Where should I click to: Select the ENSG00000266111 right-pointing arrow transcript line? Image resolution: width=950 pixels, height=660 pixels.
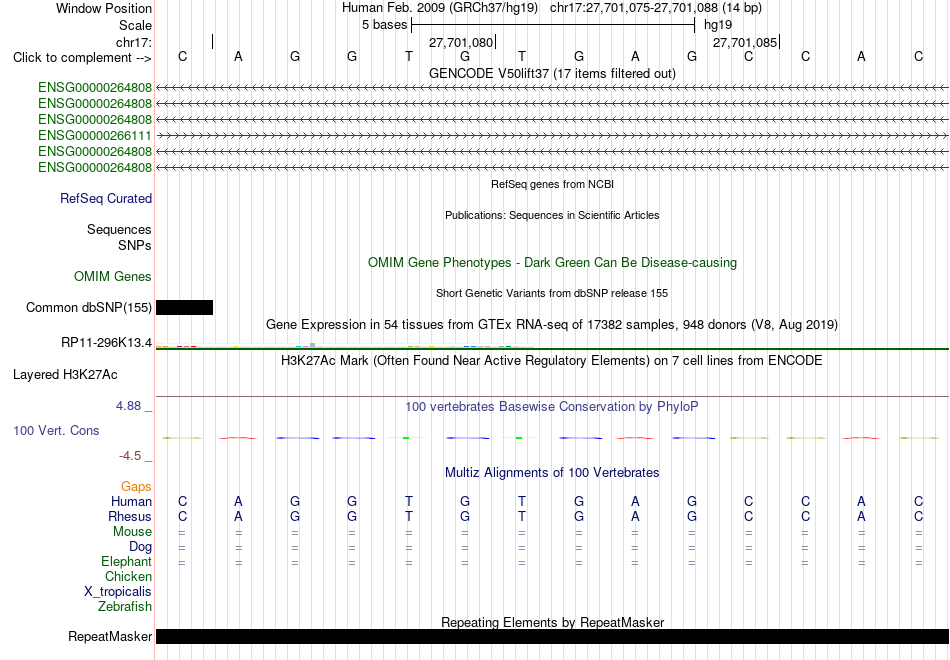[x=552, y=135]
